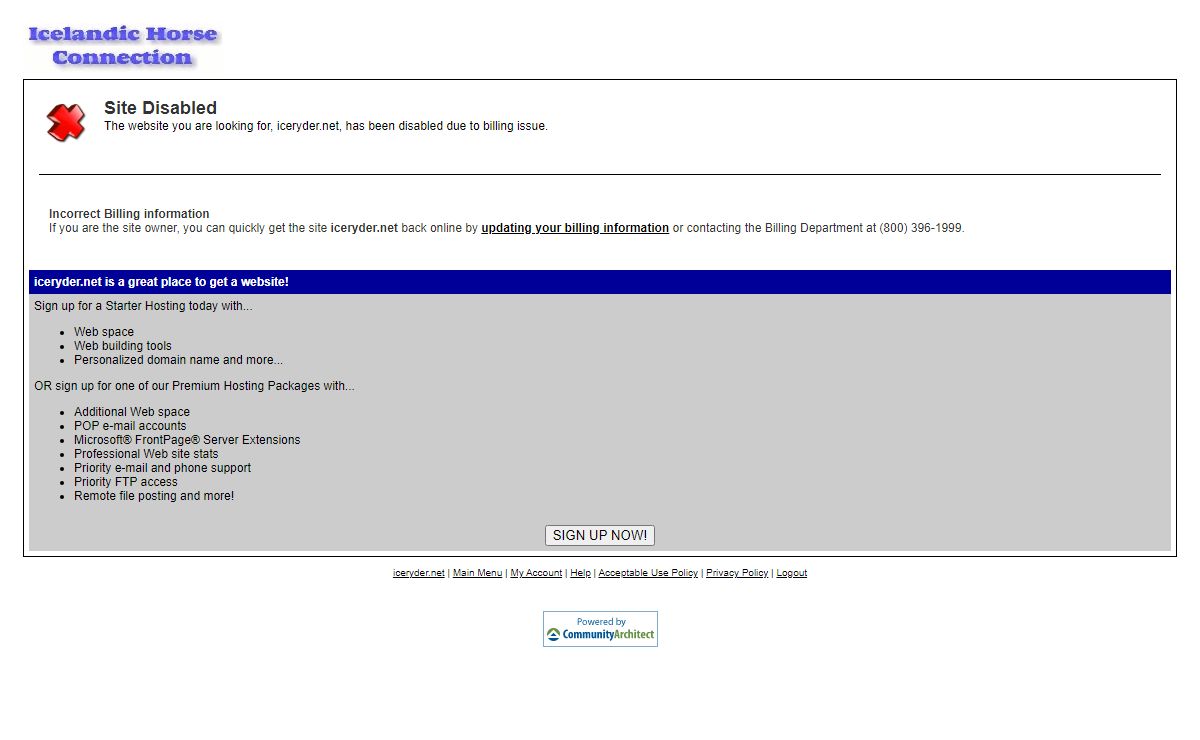Click the 'Sign up for a Starter Hosting' line
The width and height of the screenshot is (1200, 740).
(143, 306)
